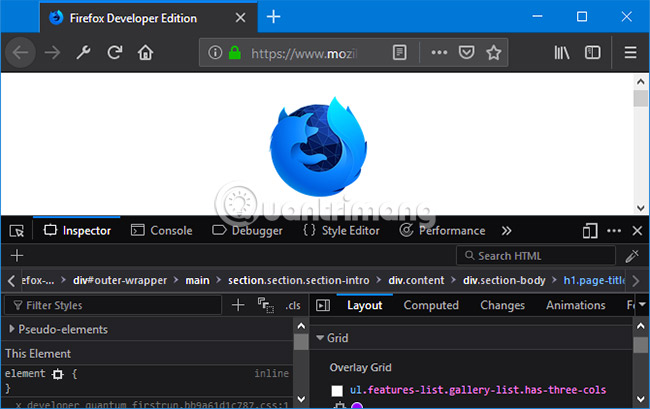This screenshot has height=409, width=650.
Task: Open the Performance tab
Action: (x=442, y=230)
